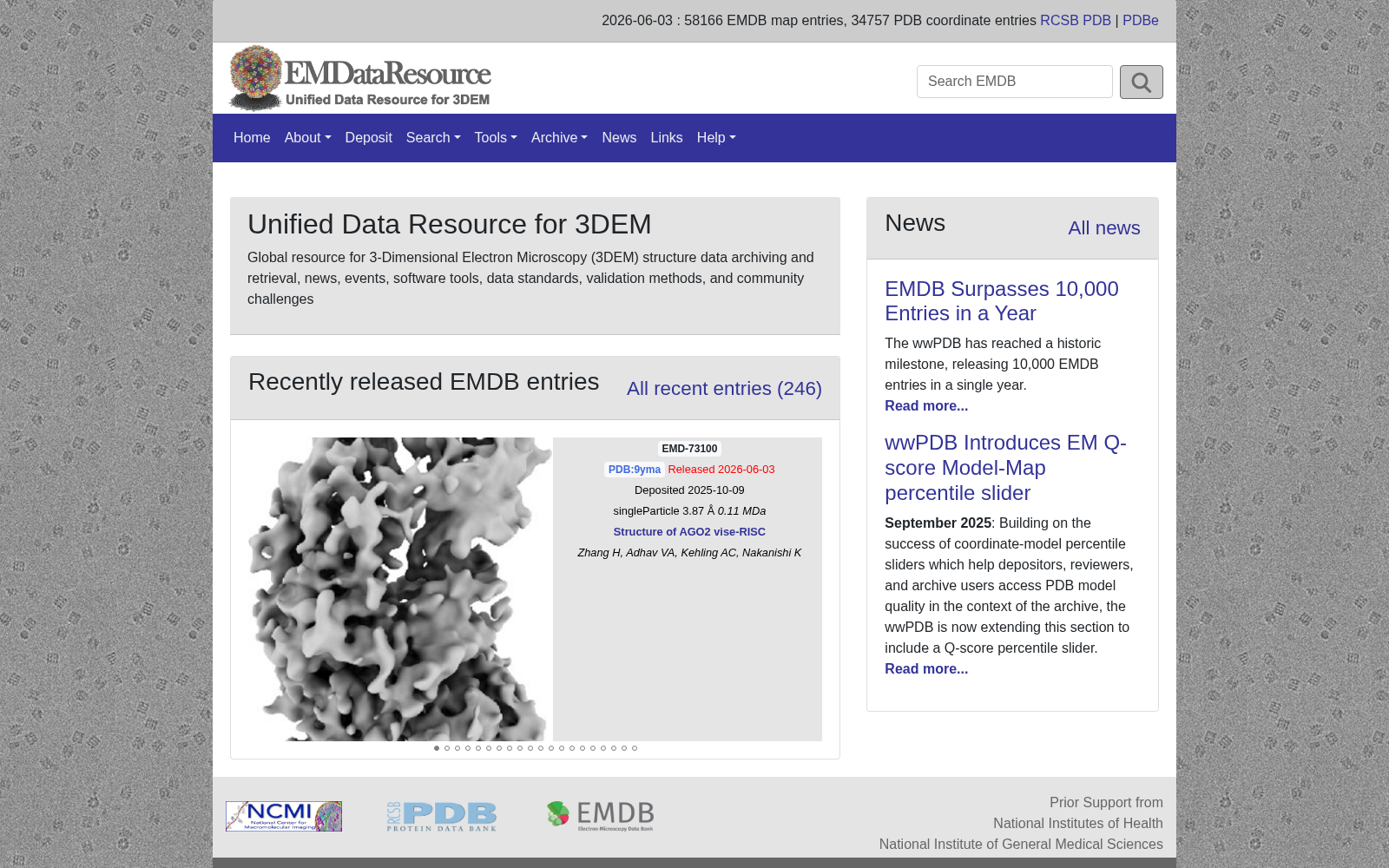Expand the Help dropdown menu

pos(716,138)
